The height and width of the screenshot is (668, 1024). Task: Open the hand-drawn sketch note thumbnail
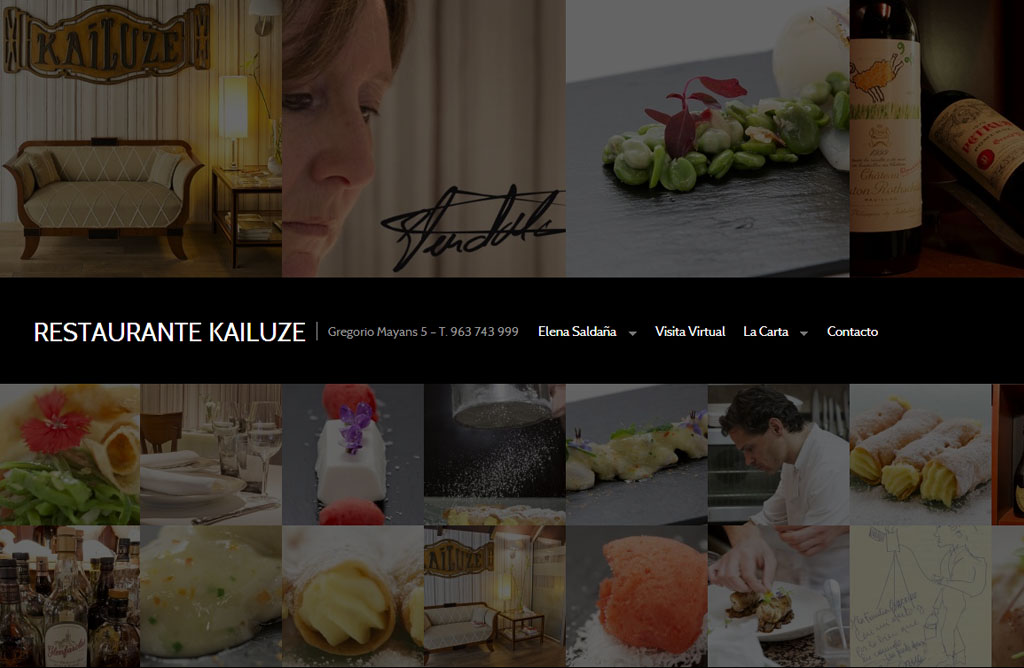point(920,596)
